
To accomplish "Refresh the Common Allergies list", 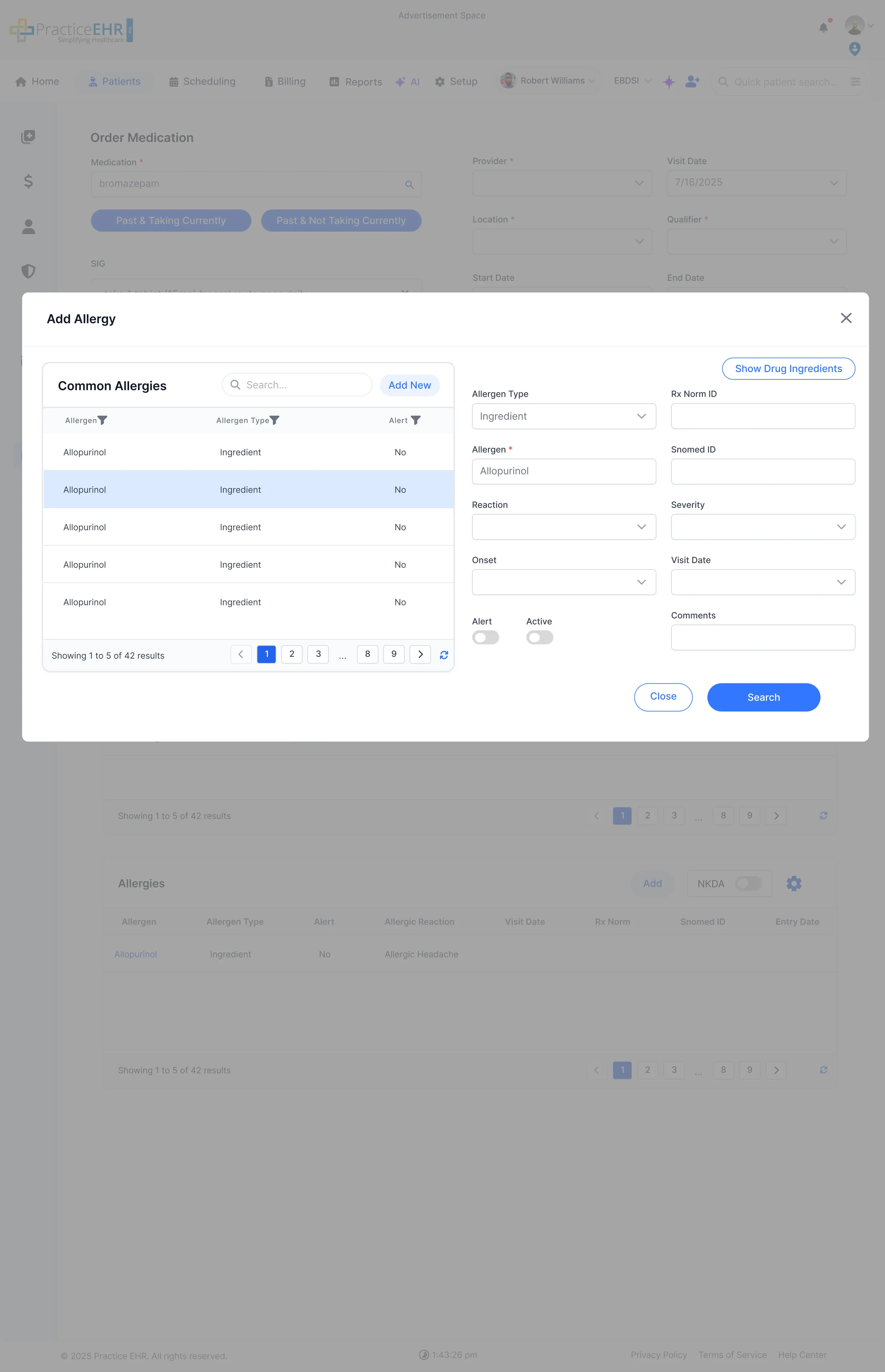I will (444, 654).
